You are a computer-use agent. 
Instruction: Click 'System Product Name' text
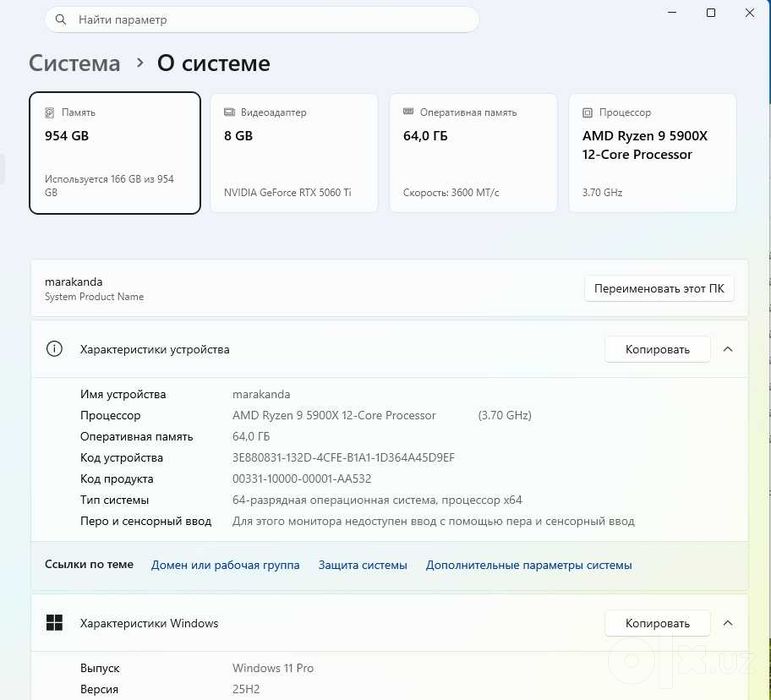tap(94, 297)
